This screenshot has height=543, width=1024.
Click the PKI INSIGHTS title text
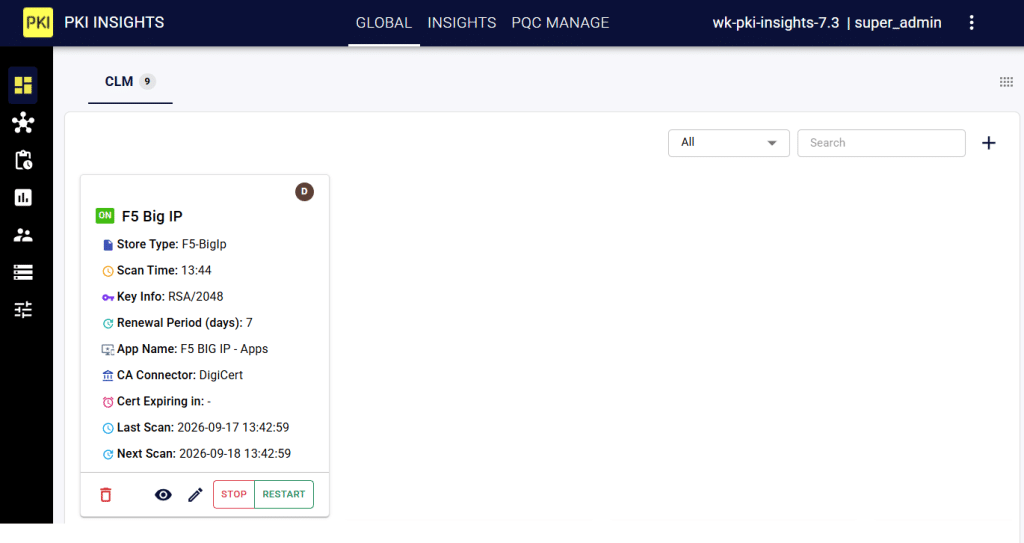[114, 23]
